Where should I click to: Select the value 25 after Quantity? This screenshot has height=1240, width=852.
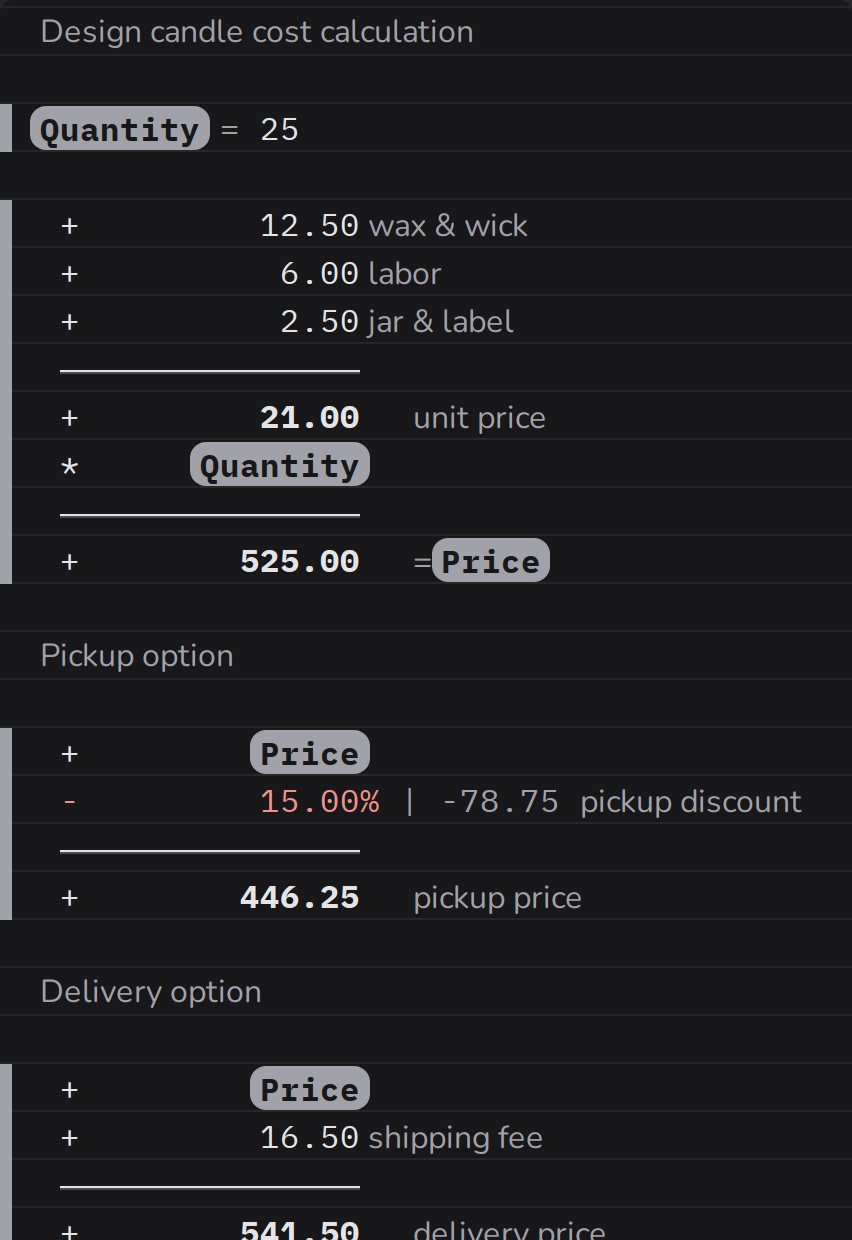tap(280, 130)
